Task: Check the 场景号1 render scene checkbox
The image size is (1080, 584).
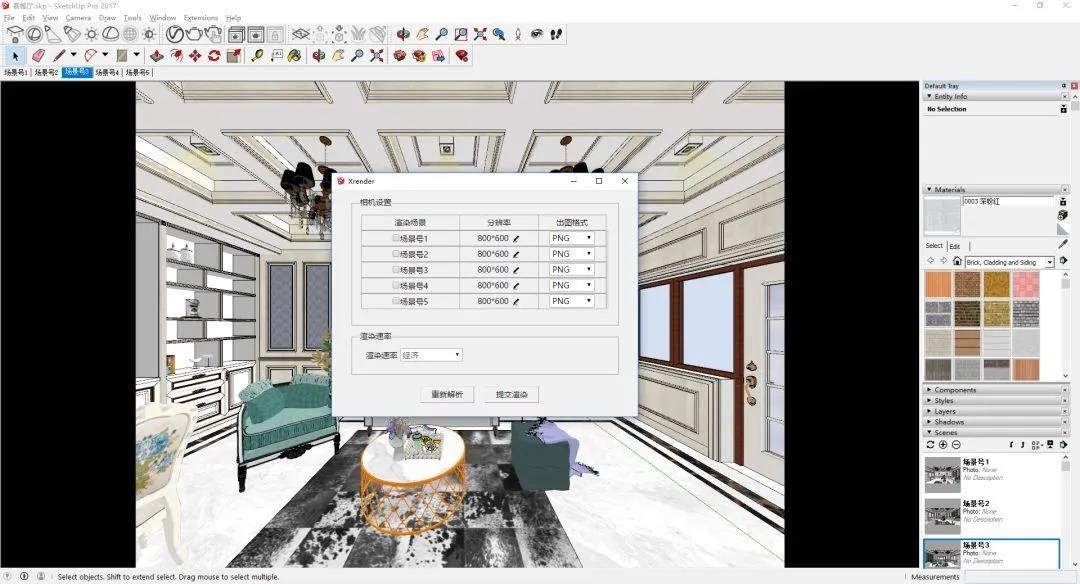Action: [396, 239]
